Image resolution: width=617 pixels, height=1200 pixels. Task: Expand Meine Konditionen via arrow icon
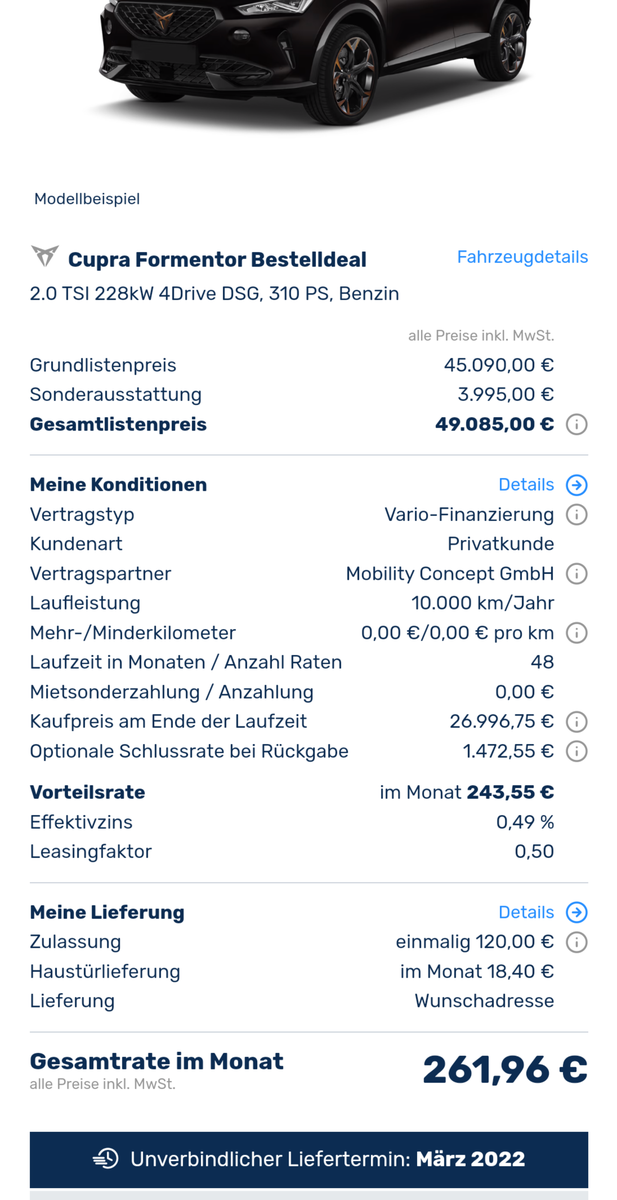(576, 485)
